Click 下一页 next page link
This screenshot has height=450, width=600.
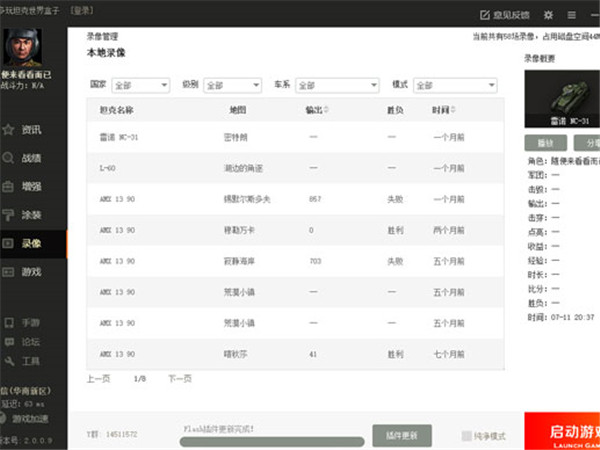pyautogui.click(x=179, y=379)
